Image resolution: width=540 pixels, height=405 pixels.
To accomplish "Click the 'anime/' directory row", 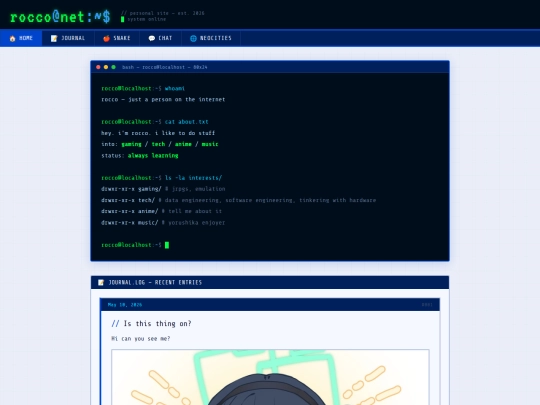I will point(161,211).
